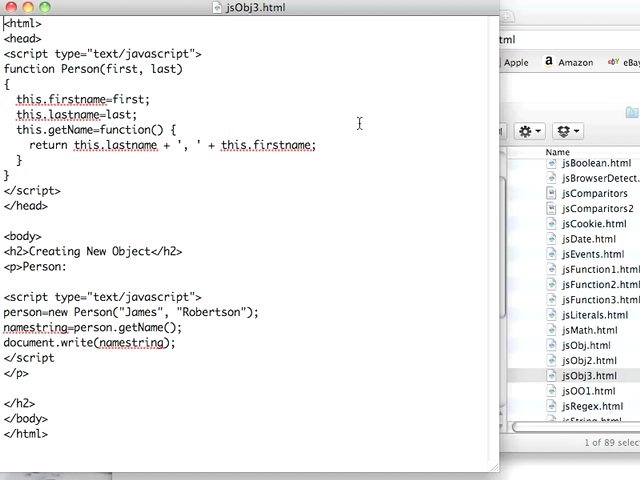This screenshot has height=480, width=640.
Task: Sort Finder list by Name column header
Action: coord(558,152)
